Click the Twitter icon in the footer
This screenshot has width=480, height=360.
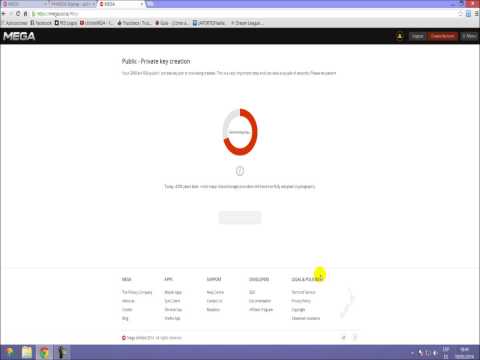point(344,338)
